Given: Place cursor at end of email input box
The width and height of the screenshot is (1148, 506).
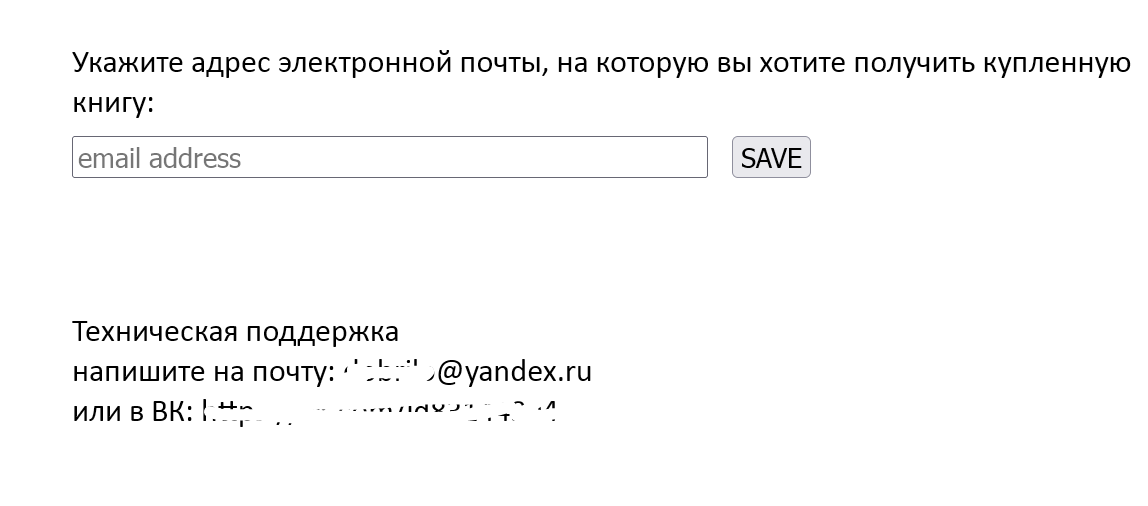Looking at the screenshot, I should (699, 157).
